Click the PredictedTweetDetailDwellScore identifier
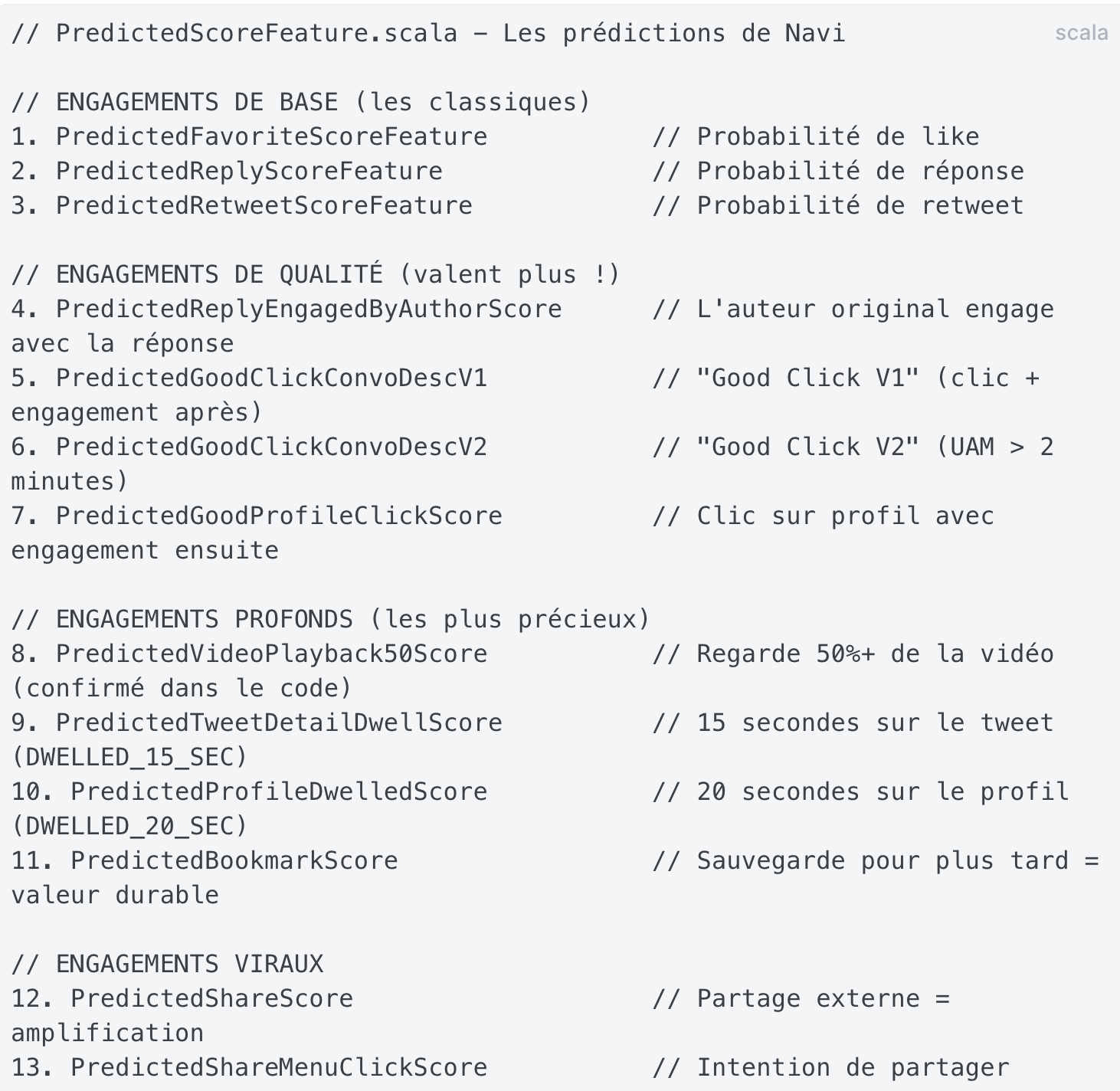This screenshot has height=1091, width=1120. tap(279, 722)
